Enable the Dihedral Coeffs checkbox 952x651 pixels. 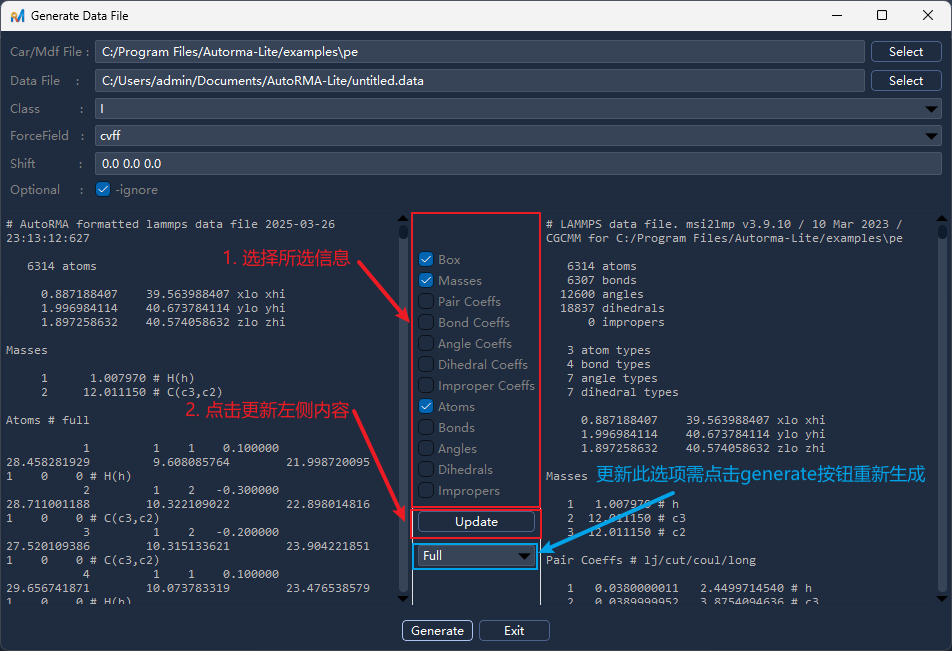(426, 365)
